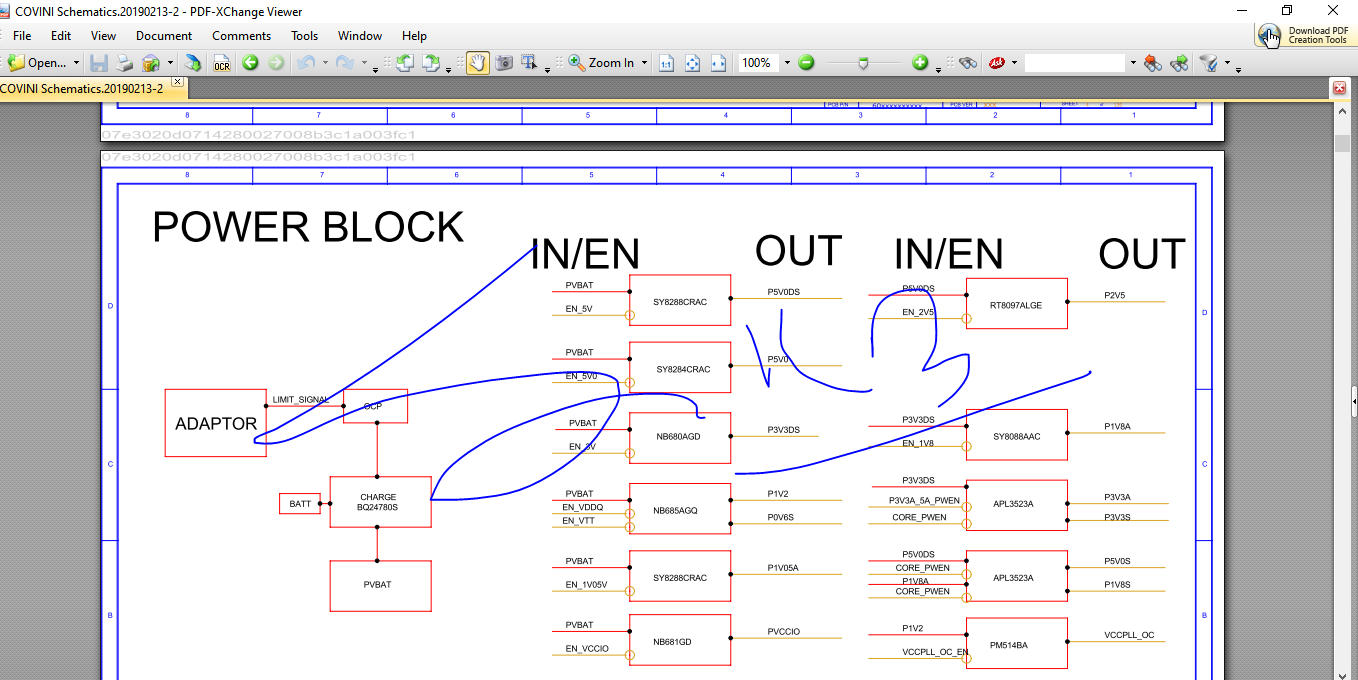This screenshot has width=1358, height=680.
Task: Expand the search options funnel dropdown
Action: 1226,63
